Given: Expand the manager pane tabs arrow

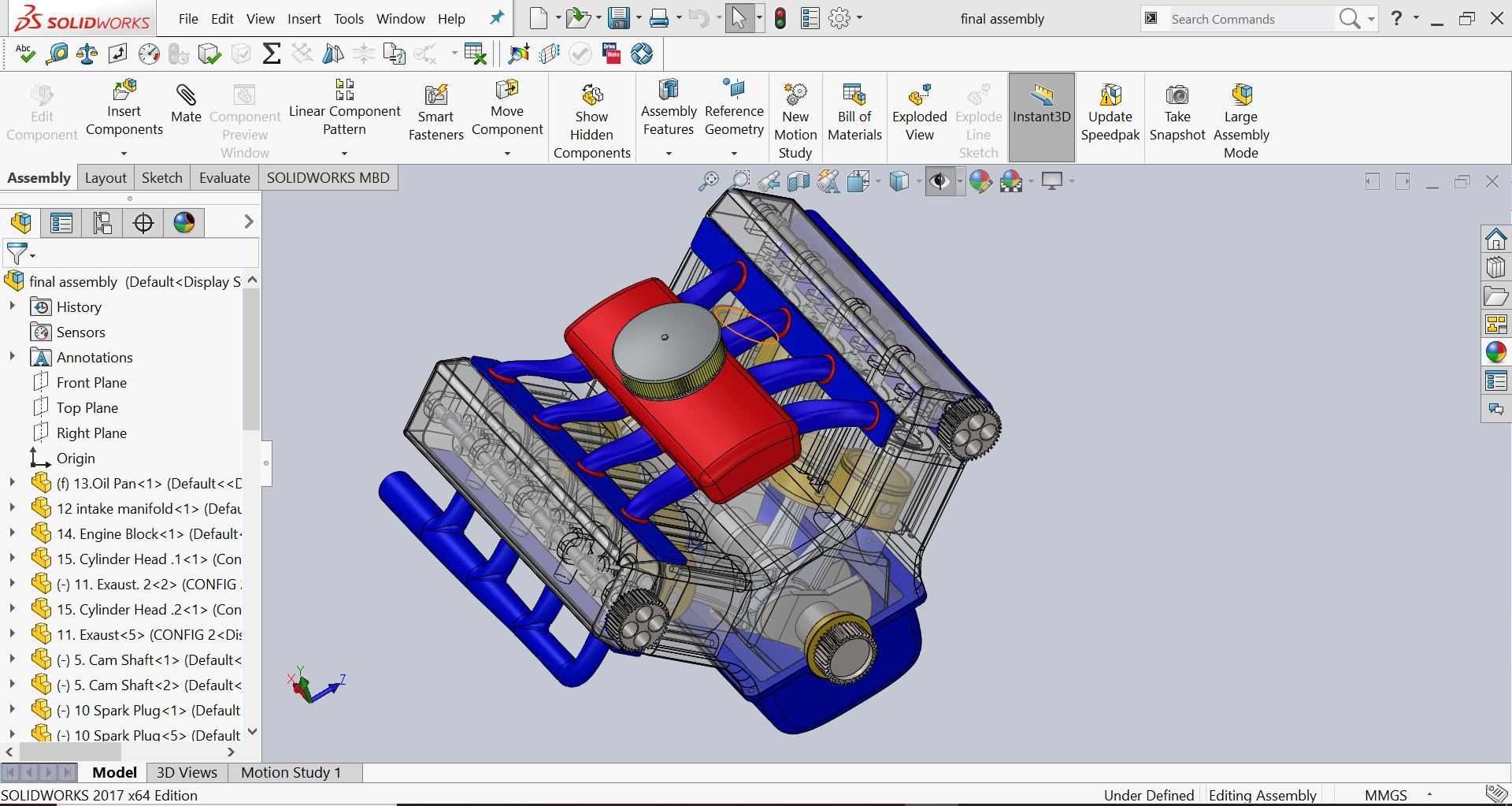Looking at the screenshot, I should 249,222.
